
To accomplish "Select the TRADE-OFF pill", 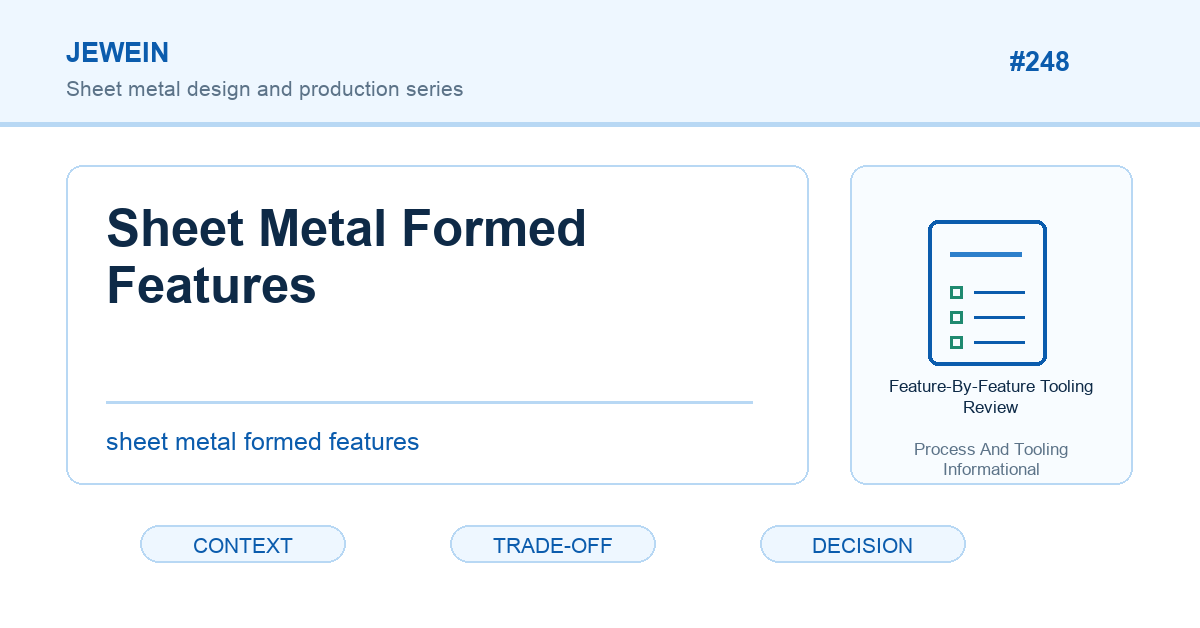I will 553,545.
